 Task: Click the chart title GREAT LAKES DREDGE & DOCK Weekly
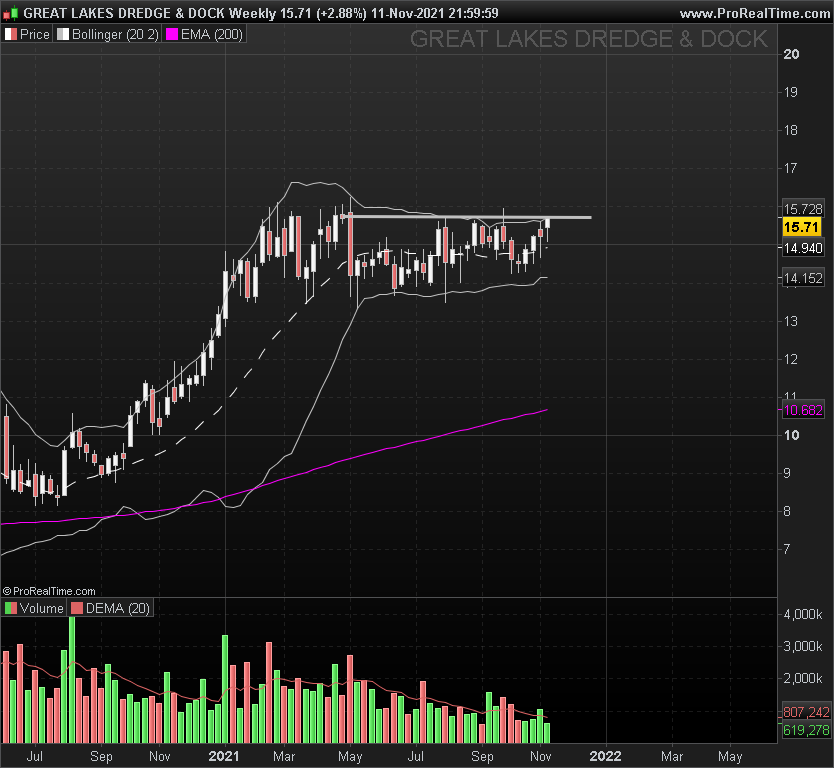151,13
